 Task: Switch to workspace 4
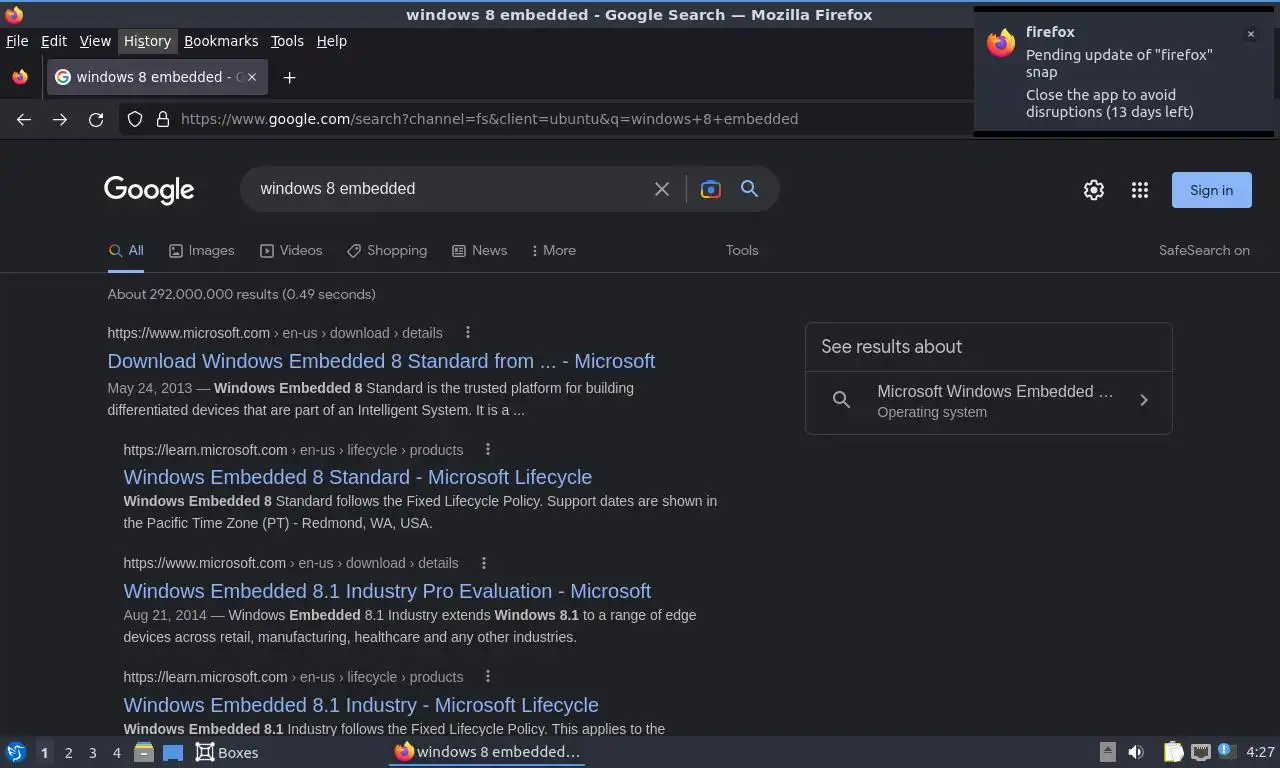pos(116,753)
